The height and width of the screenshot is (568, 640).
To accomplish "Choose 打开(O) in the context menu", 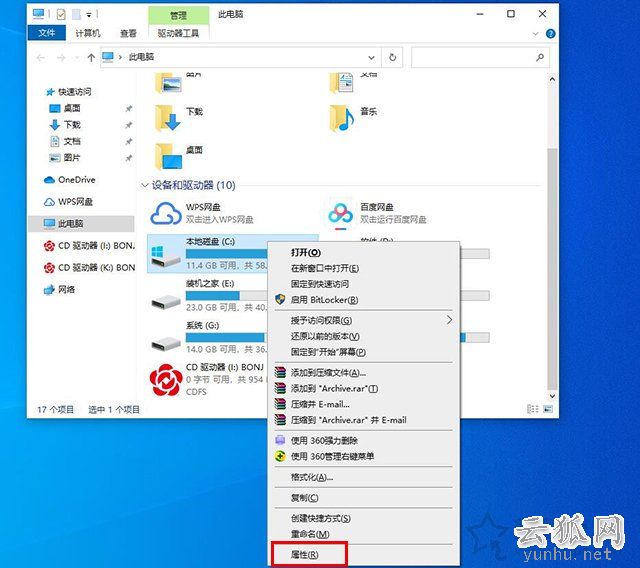I will 363,253.
